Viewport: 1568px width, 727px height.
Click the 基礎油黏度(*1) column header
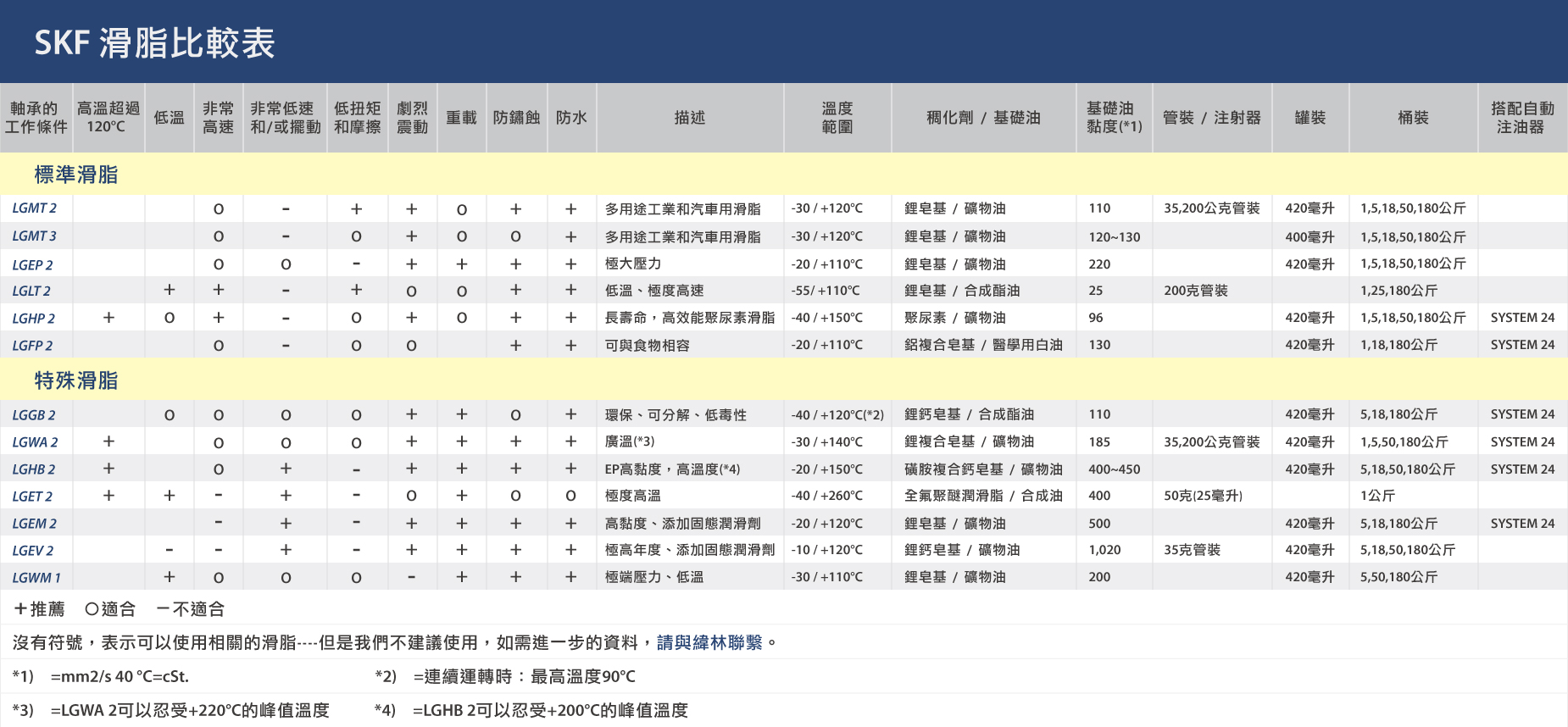1114,118
